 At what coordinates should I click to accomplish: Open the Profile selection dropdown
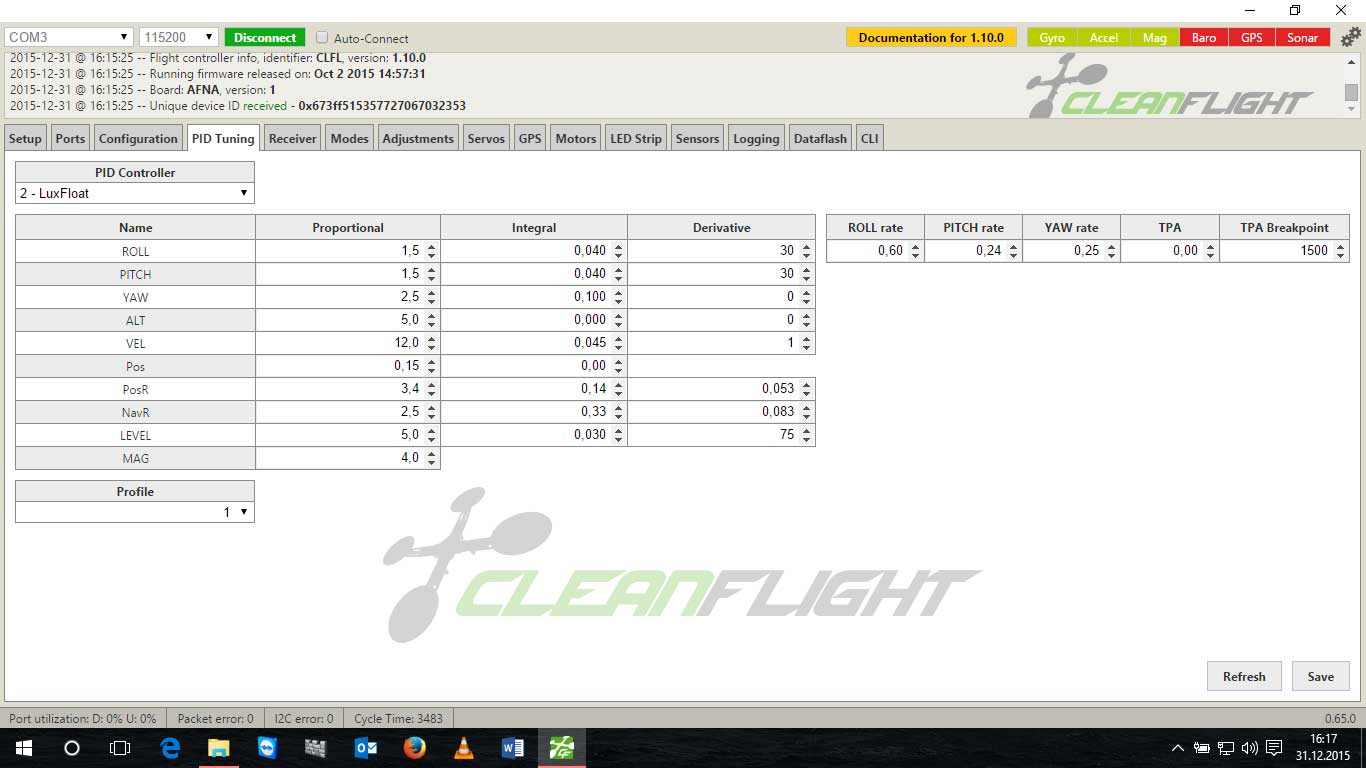click(134, 512)
